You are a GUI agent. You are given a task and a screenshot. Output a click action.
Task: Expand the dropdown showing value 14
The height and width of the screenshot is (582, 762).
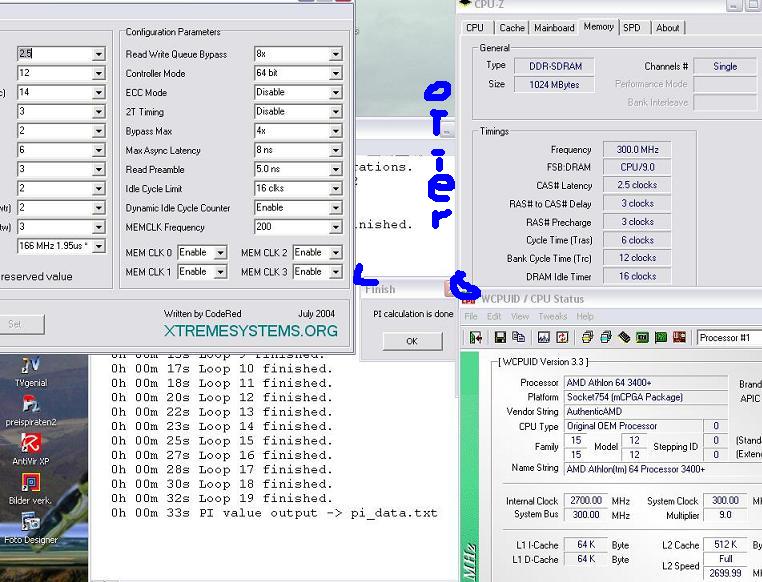click(x=99, y=92)
